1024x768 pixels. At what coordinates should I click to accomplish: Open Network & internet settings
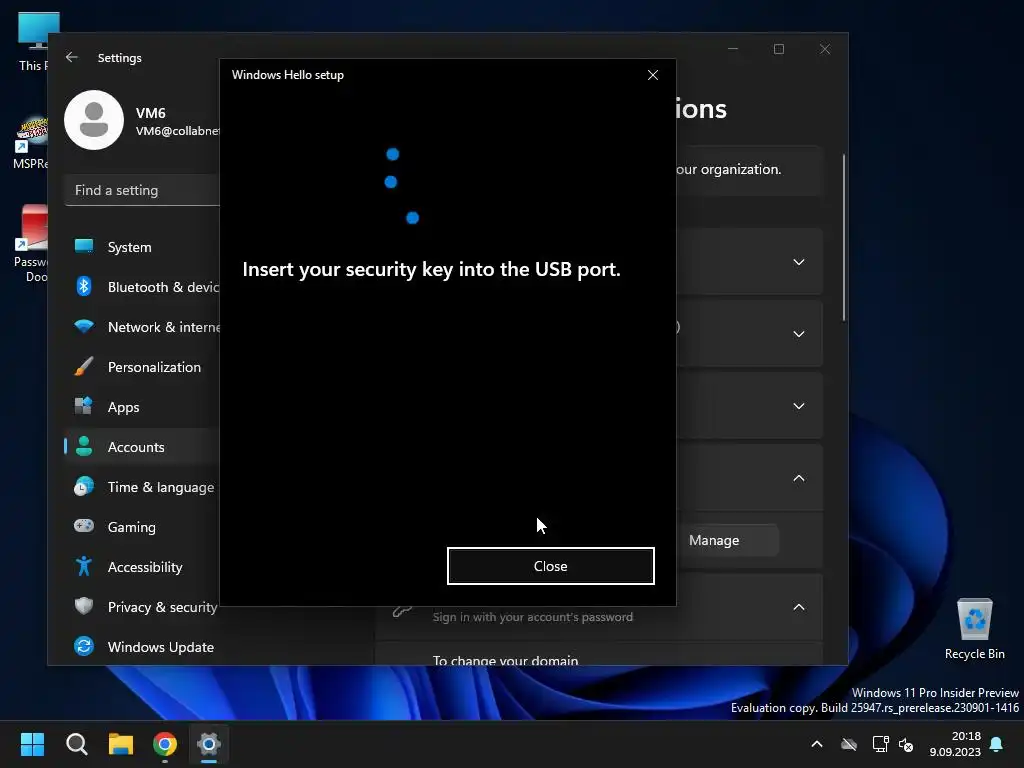(x=142, y=327)
